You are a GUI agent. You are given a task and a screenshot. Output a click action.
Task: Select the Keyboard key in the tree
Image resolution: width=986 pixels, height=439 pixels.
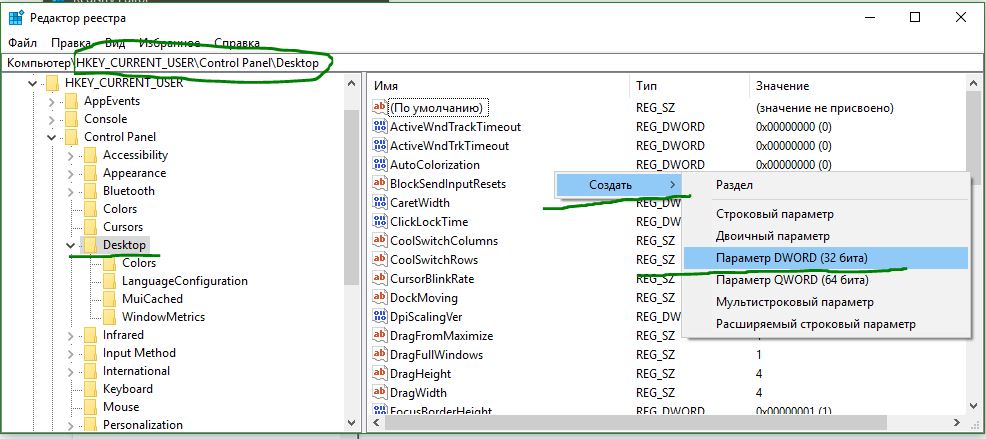pyautogui.click(x=128, y=389)
